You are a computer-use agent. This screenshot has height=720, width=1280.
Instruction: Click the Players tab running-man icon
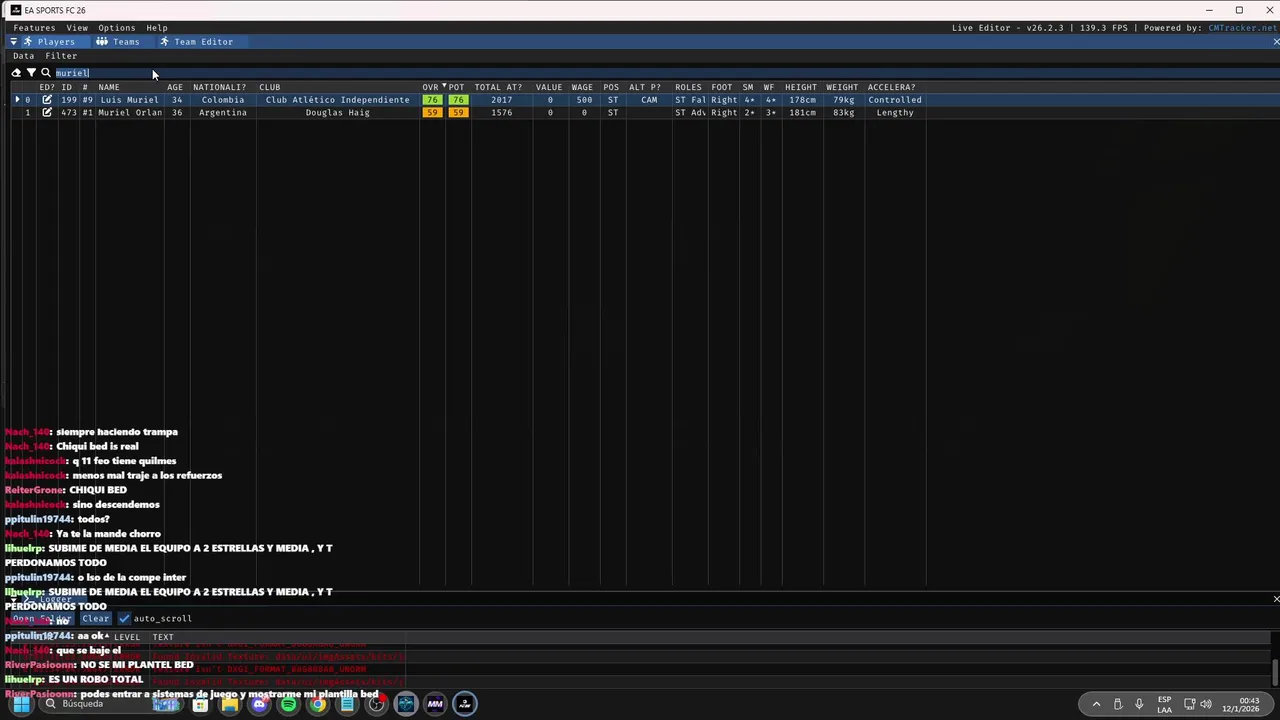[x=28, y=42]
